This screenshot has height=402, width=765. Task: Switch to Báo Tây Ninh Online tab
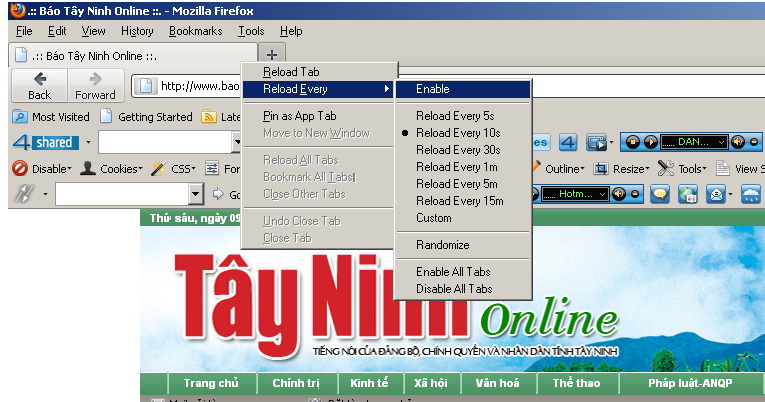click(x=133, y=56)
